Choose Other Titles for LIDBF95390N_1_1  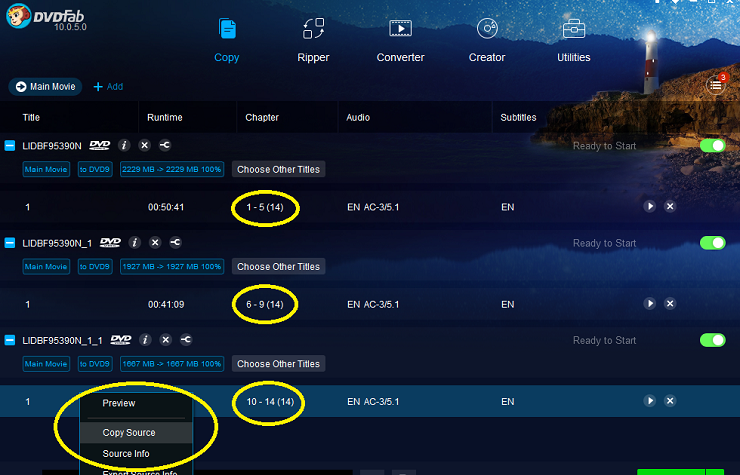278,364
